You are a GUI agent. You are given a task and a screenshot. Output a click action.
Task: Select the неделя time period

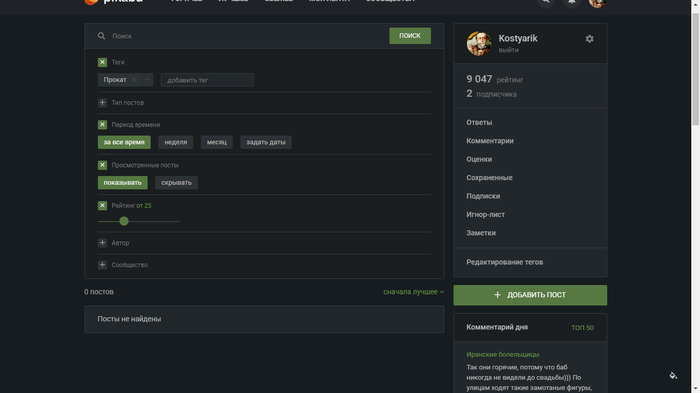pyautogui.click(x=175, y=142)
